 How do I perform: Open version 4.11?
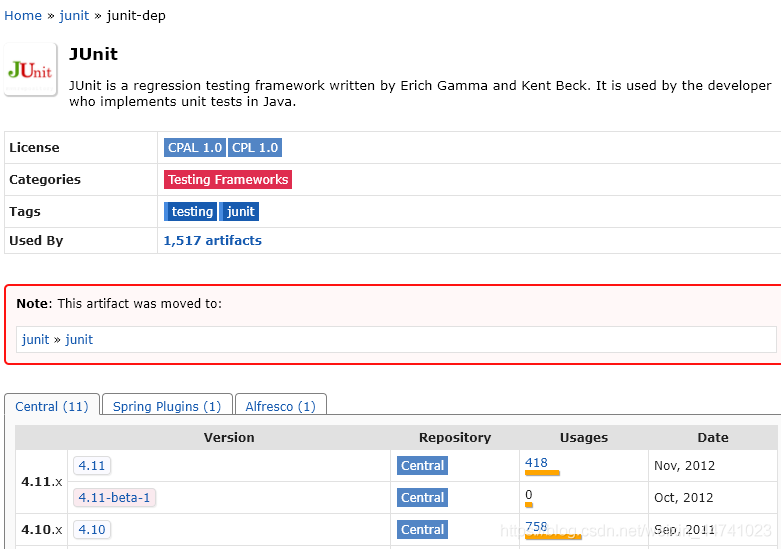tap(92, 465)
